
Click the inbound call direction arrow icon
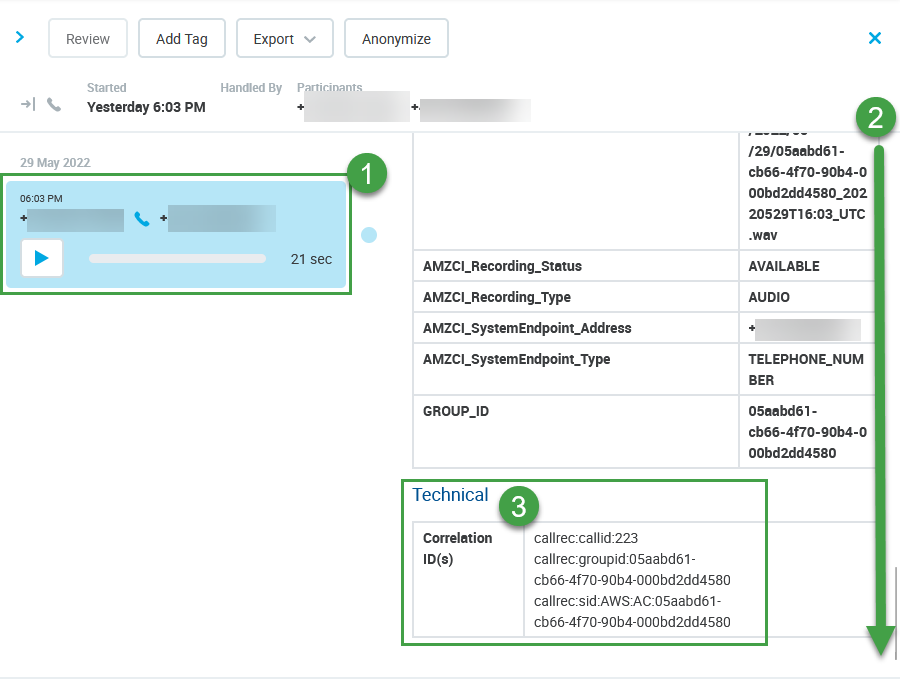[28, 104]
